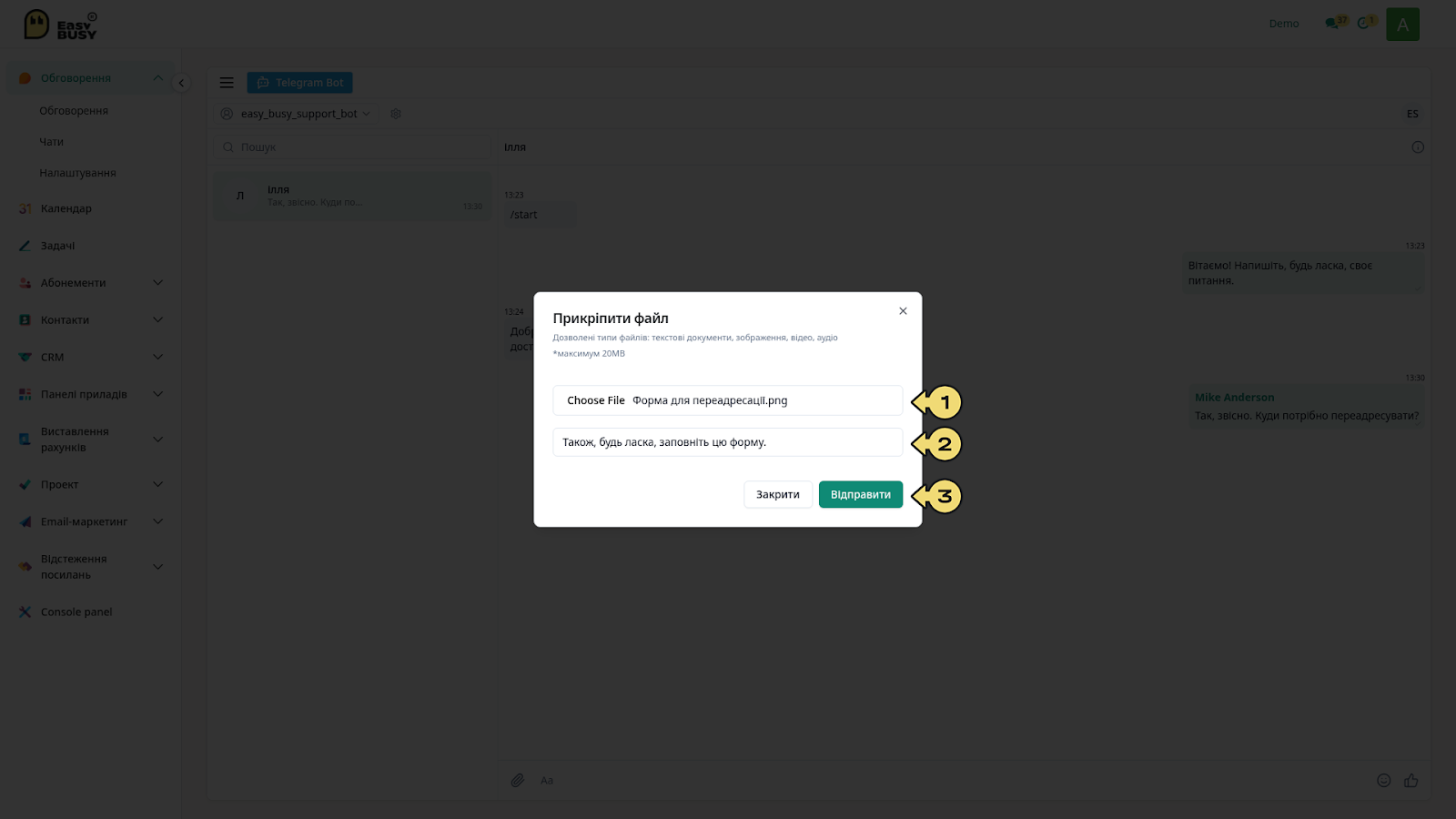Open Demo link in header
The height and width of the screenshot is (819, 1456).
(x=1284, y=24)
